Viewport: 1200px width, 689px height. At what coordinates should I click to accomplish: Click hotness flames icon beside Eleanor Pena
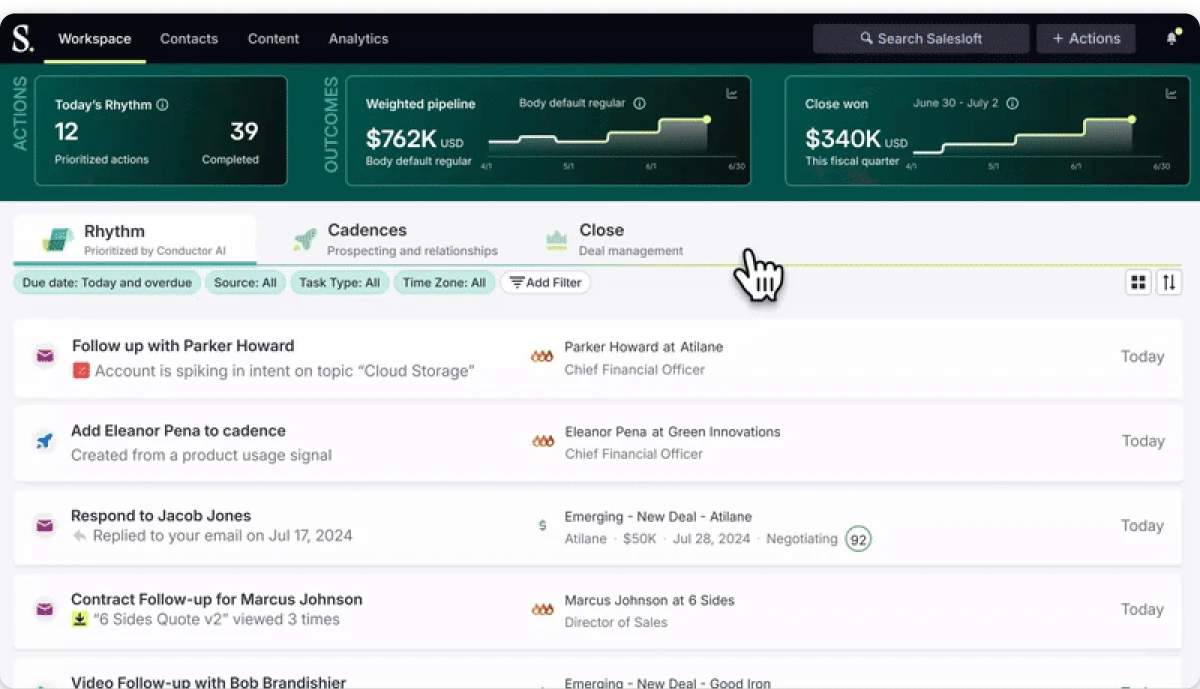coord(542,441)
